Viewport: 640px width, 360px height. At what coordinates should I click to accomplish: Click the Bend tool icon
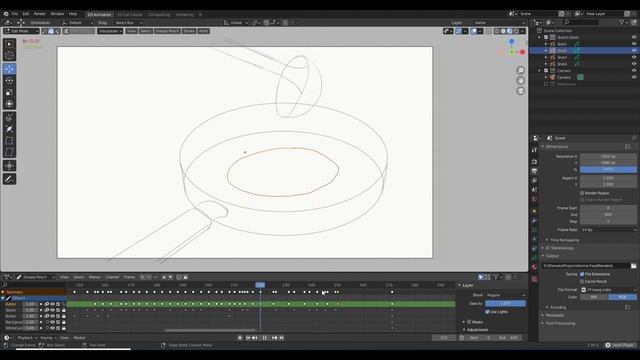(9, 141)
